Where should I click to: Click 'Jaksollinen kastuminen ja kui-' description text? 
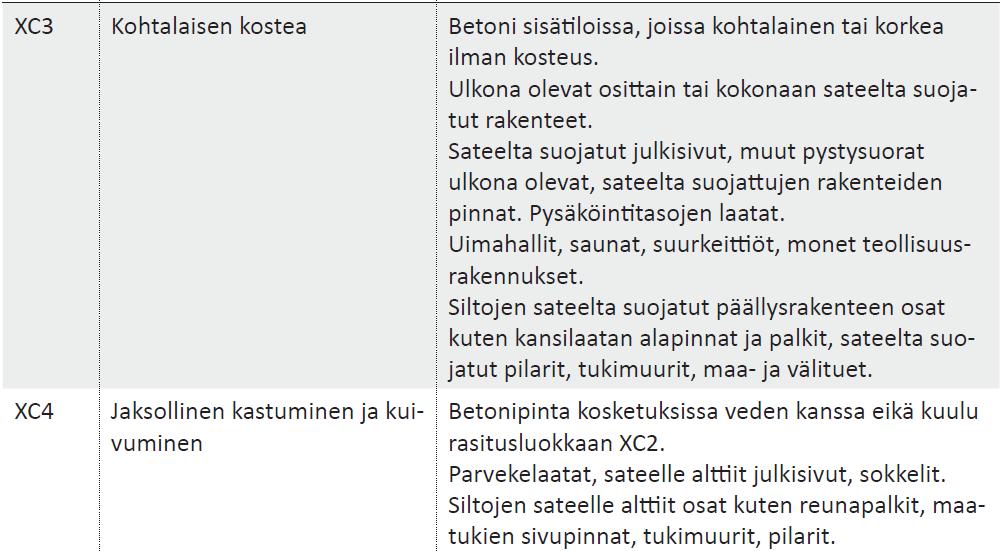(267, 412)
